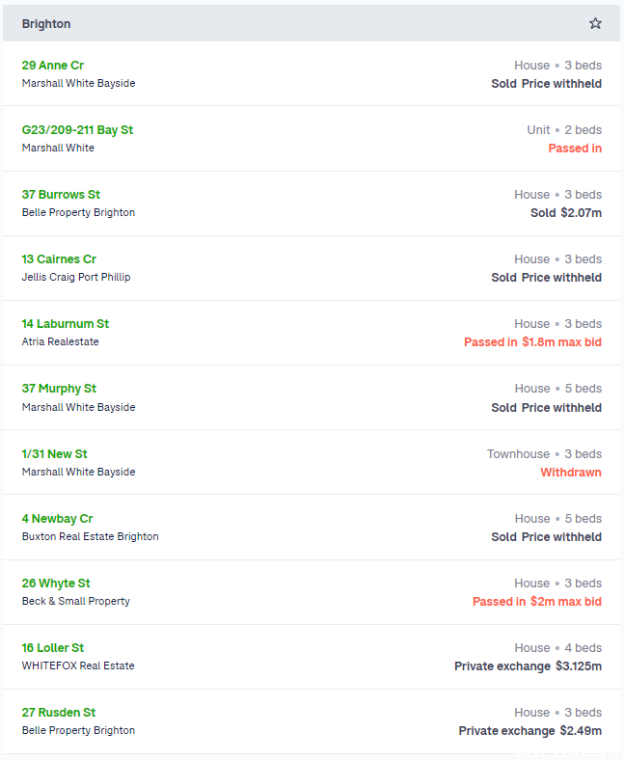Image resolution: width=624 pixels, height=760 pixels.
Task: Click the Brighton suburb header
Action: (x=46, y=24)
